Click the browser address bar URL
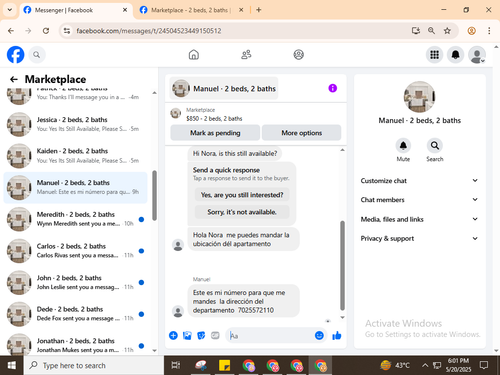The height and width of the screenshot is (375, 500). click(149, 31)
